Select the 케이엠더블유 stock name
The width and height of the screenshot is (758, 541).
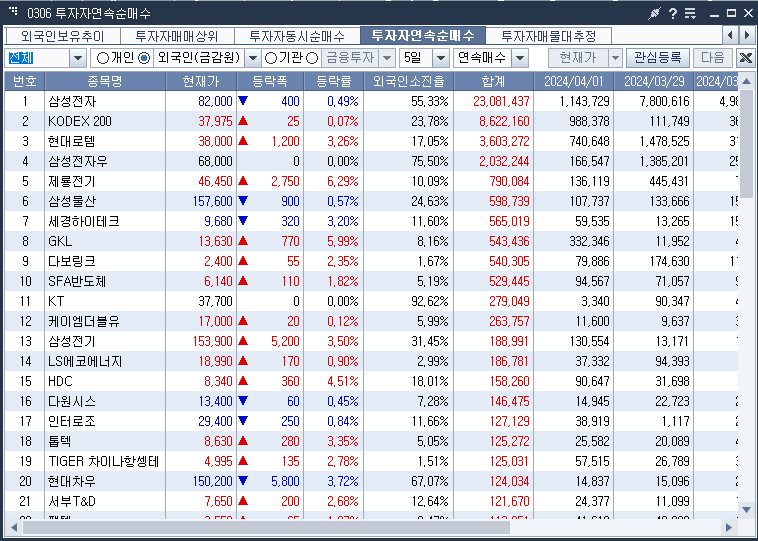84,322
